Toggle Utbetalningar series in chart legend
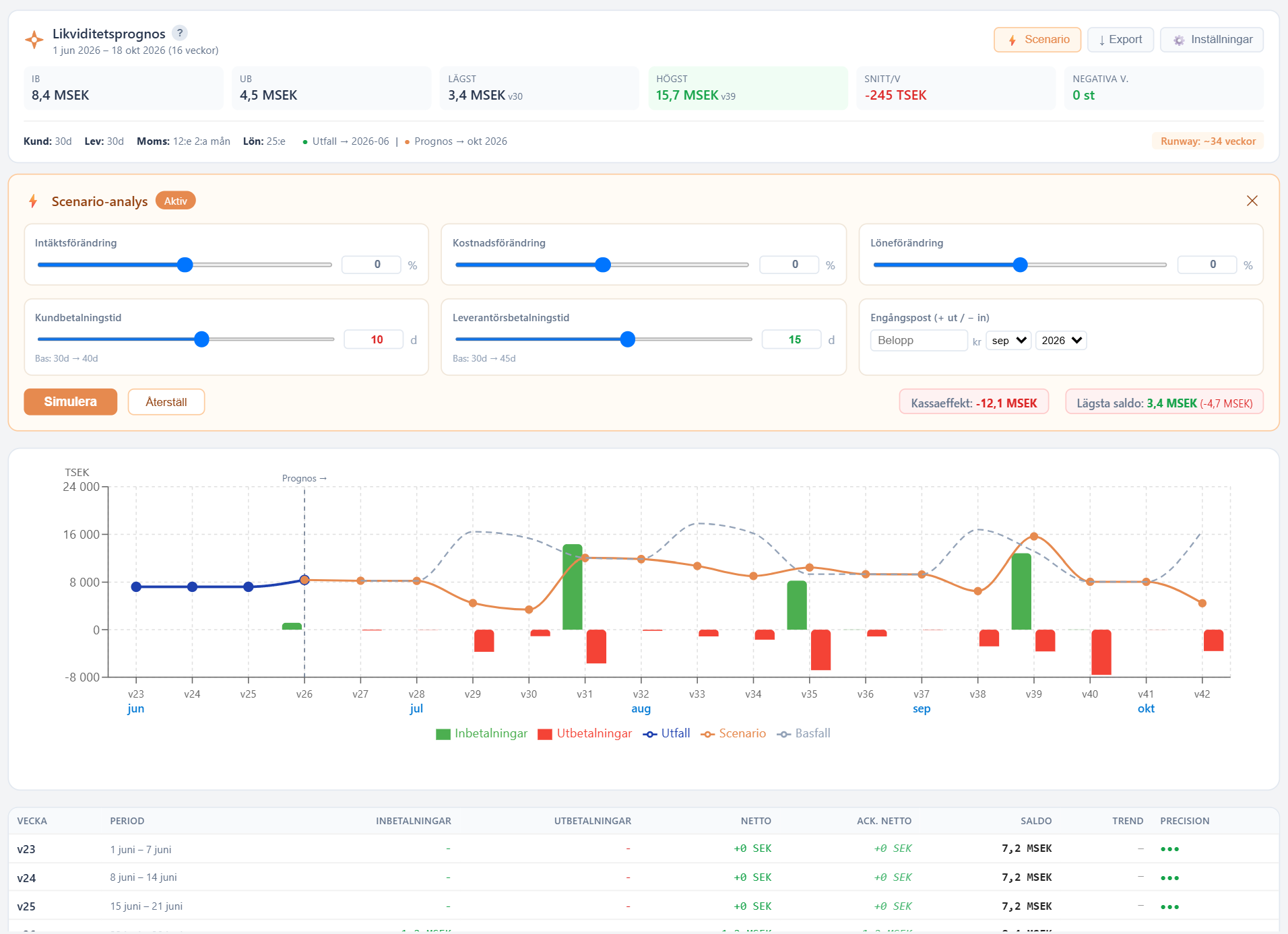The width and height of the screenshot is (1288, 934). point(585,733)
